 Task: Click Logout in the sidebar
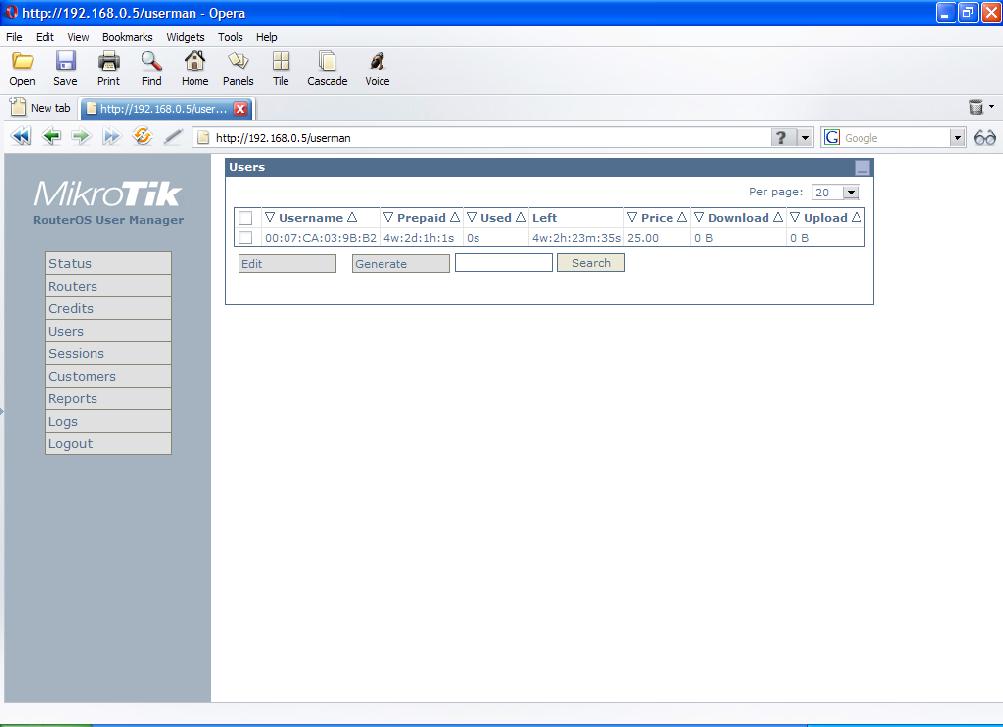click(x=108, y=444)
